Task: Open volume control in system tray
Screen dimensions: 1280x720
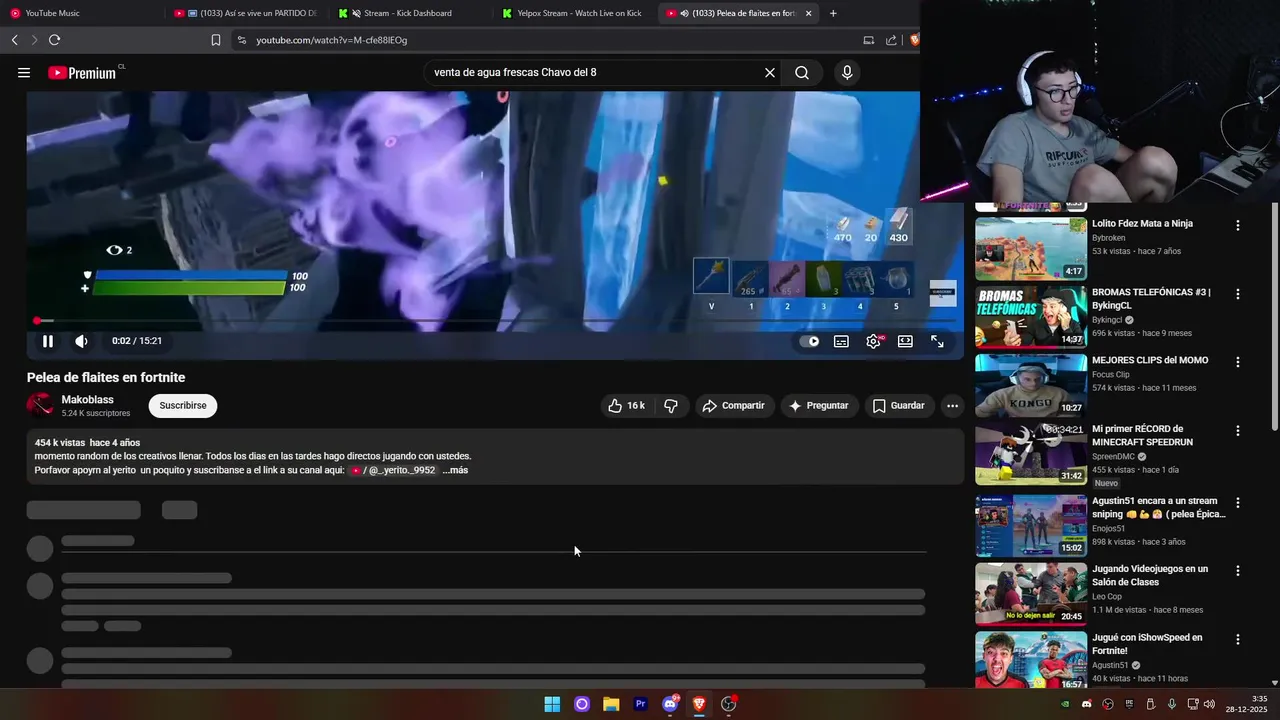Action: [x=1209, y=704]
